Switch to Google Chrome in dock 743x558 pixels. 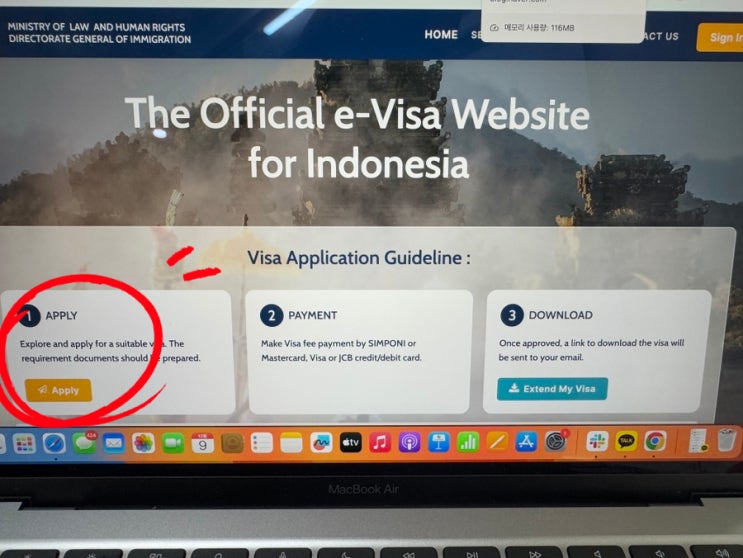[x=655, y=441]
